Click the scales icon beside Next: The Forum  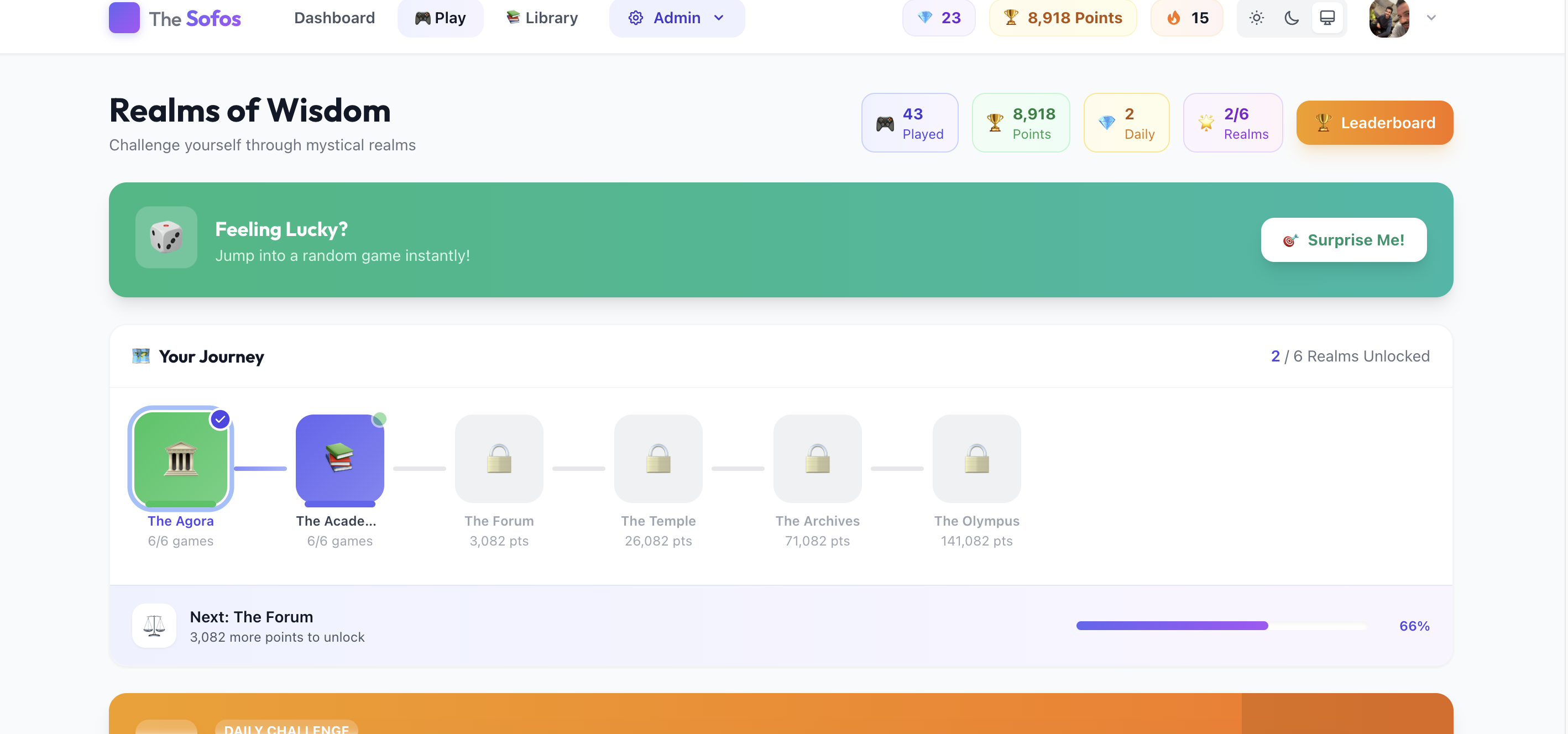pyautogui.click(x=154, y=625)
